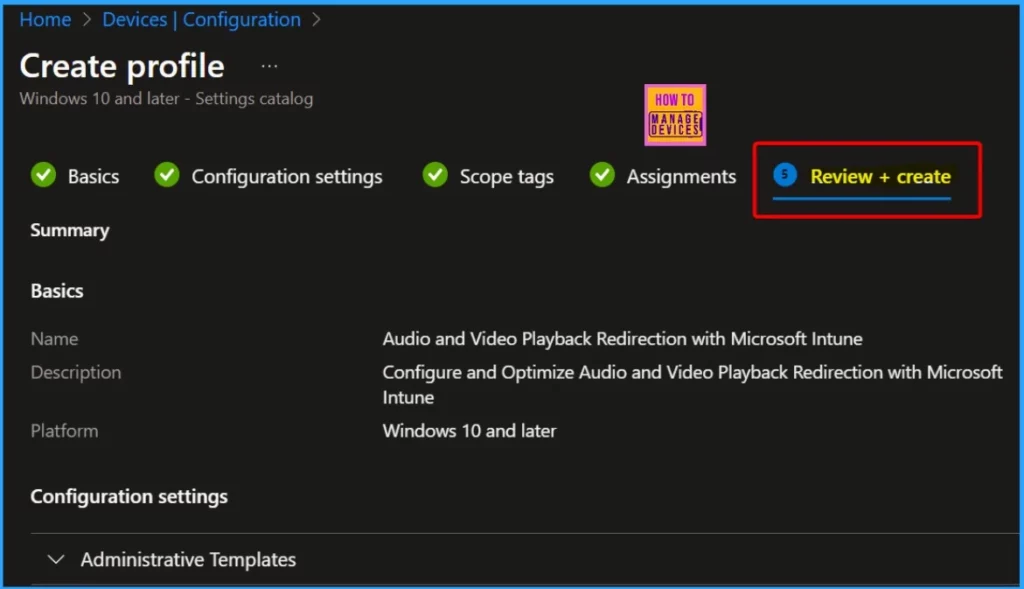The image size is (1024, 589).
Task: Switch to the Assignments step
Action: pyautogui.click(x=681, y=177)
